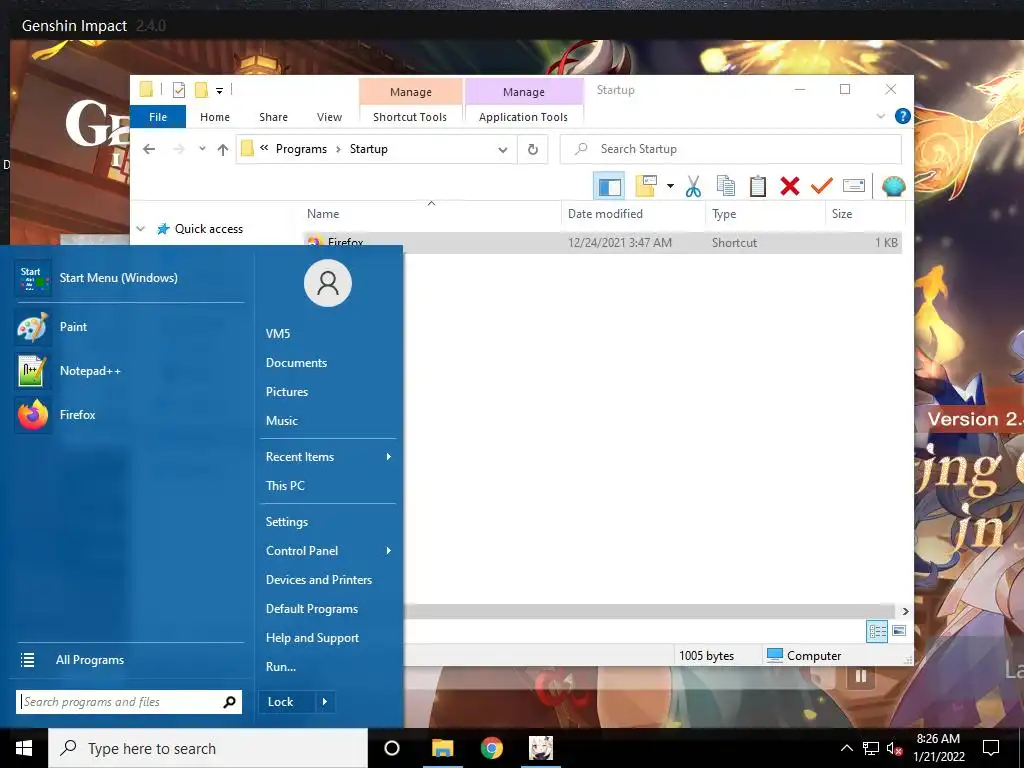
Task: Click the red X Delete icon
Action: pos(790,186)
